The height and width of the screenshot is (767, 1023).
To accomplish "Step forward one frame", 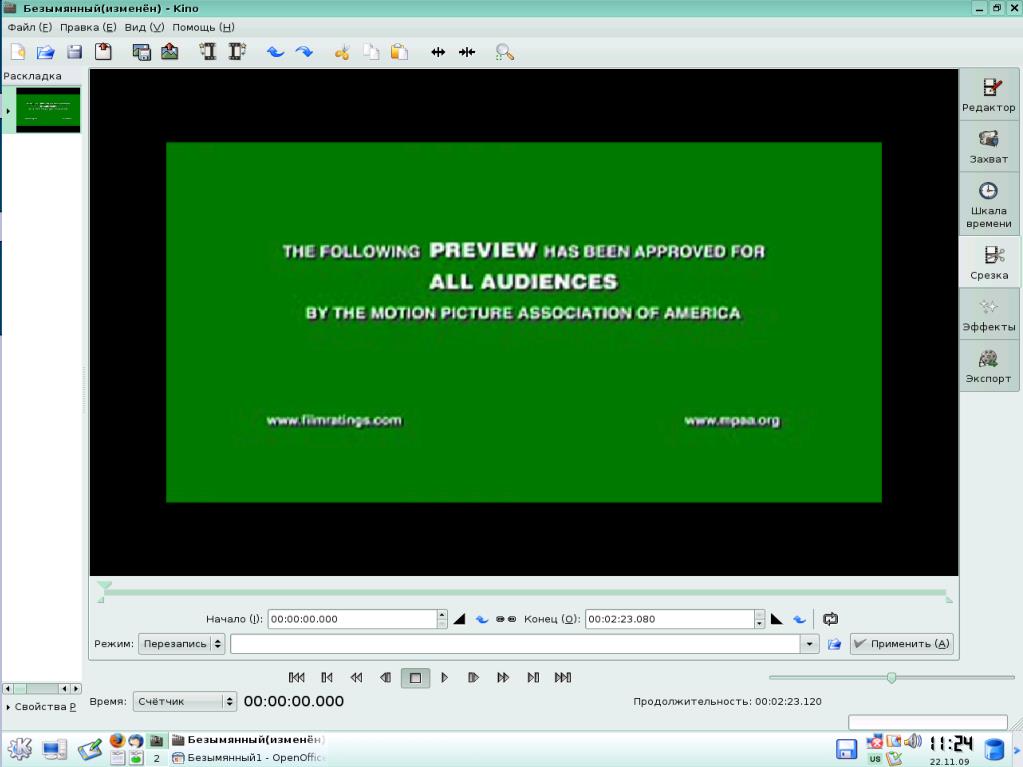I will 474,678.
